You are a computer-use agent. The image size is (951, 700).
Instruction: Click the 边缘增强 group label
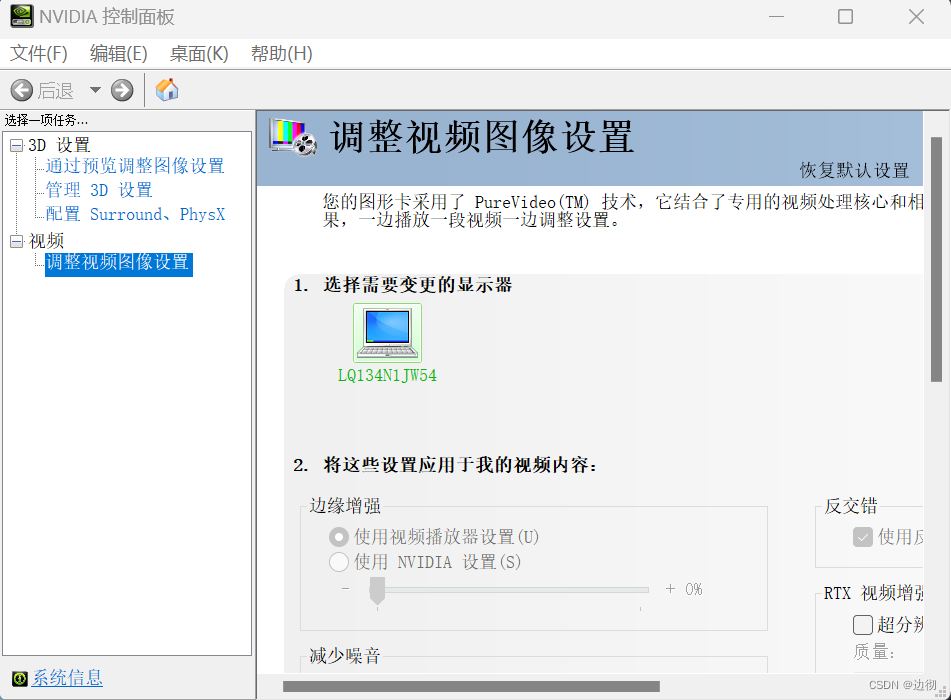tap(345, 506)
